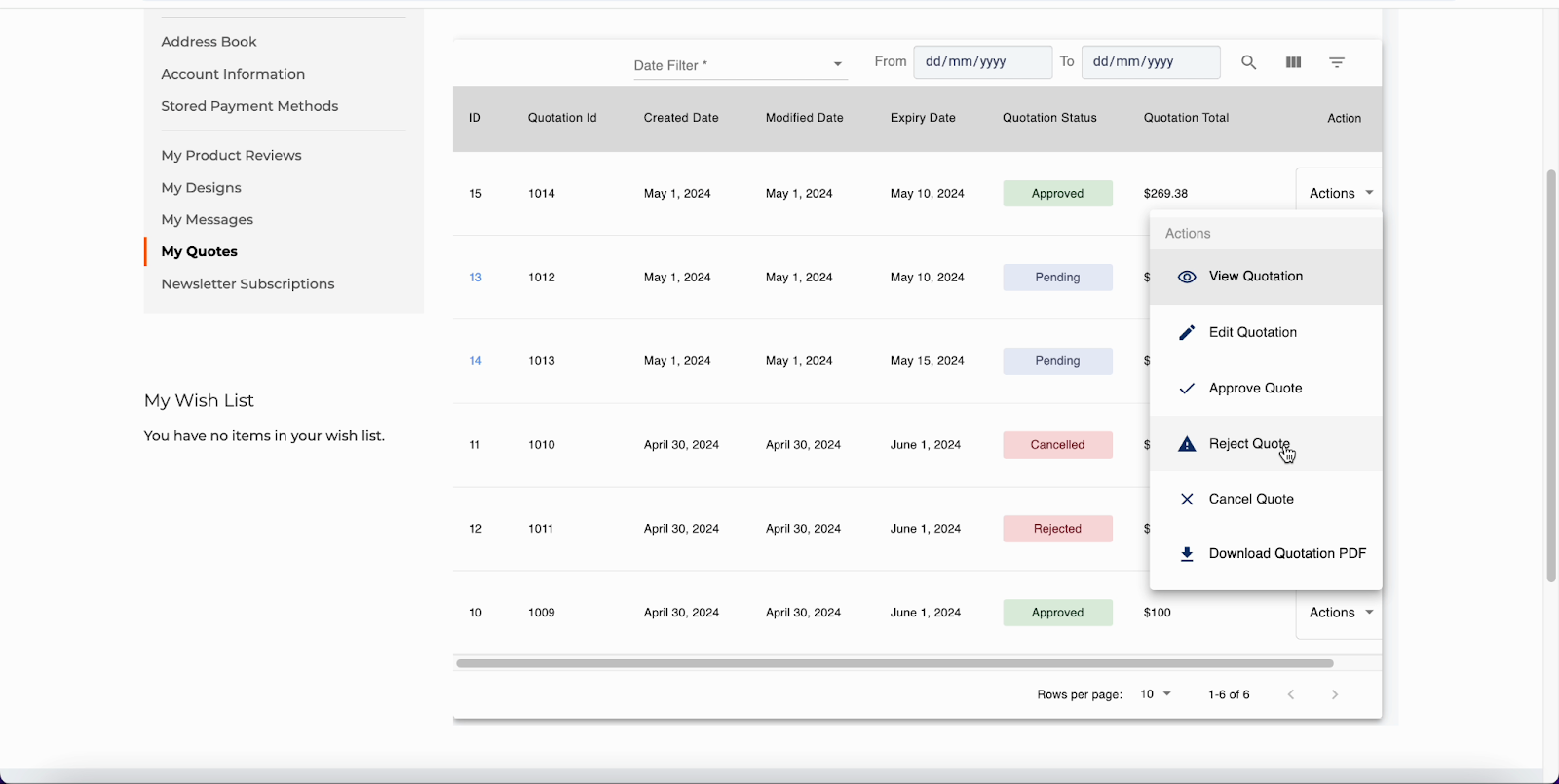The width and height of the screenshot is (1559, 784).
Task: Choose Edit Quotation from the Actions menu
Action: tap(1252, 333)
